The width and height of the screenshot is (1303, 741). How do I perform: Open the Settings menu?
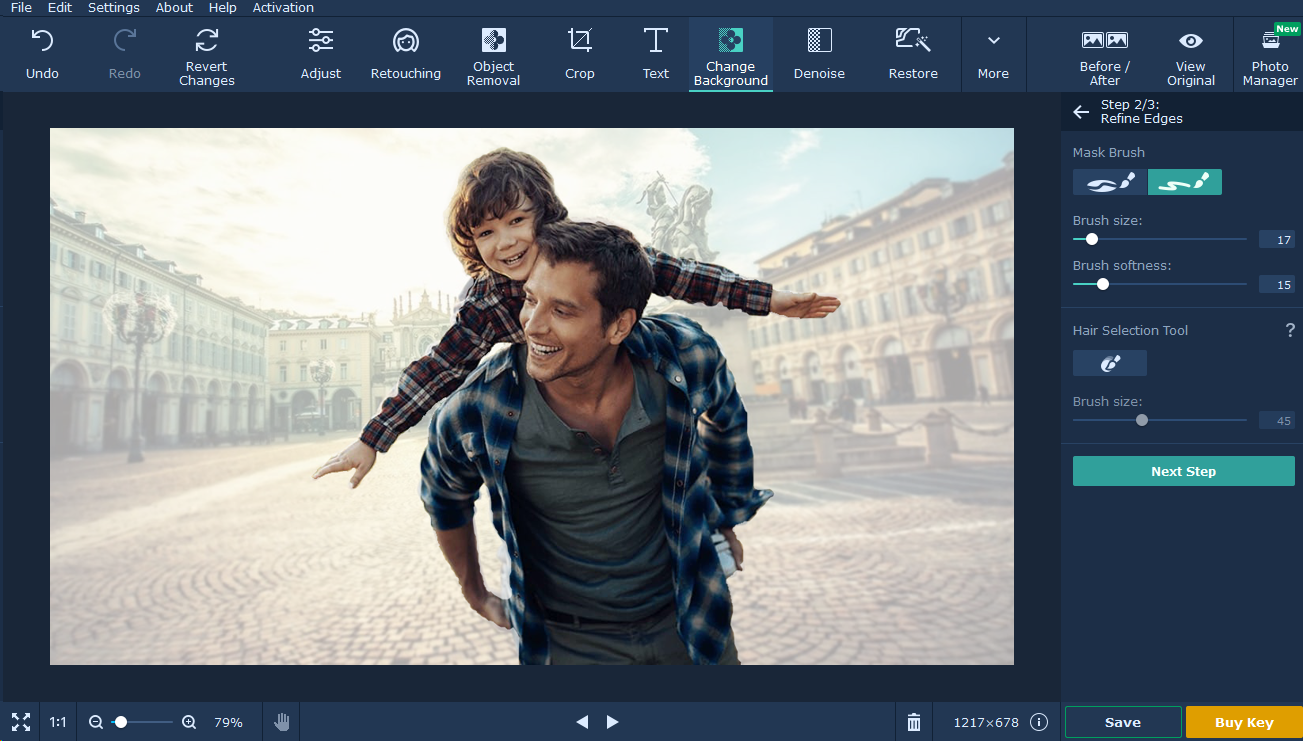coord(113,8)
